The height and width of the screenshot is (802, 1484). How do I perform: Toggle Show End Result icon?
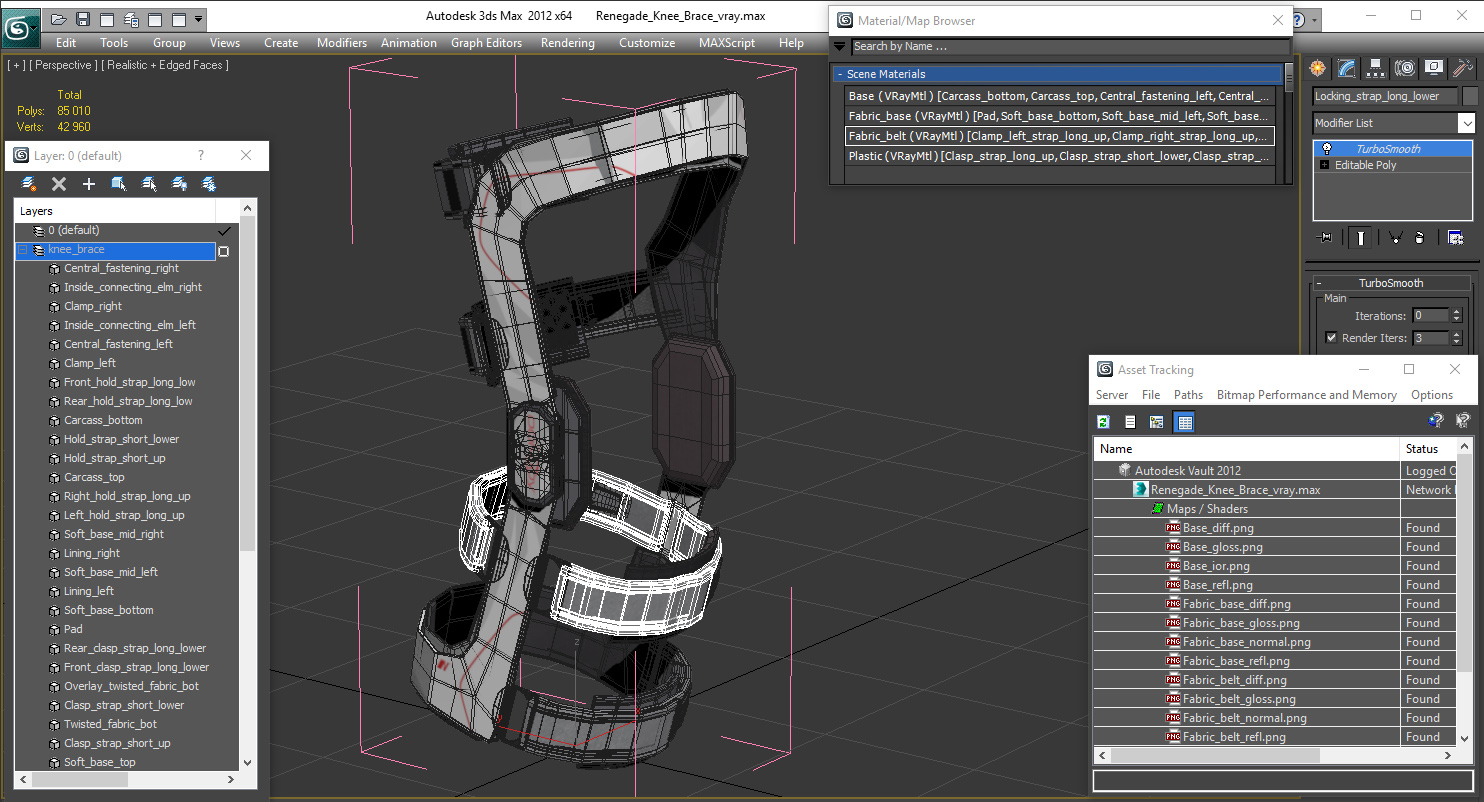1361,238
